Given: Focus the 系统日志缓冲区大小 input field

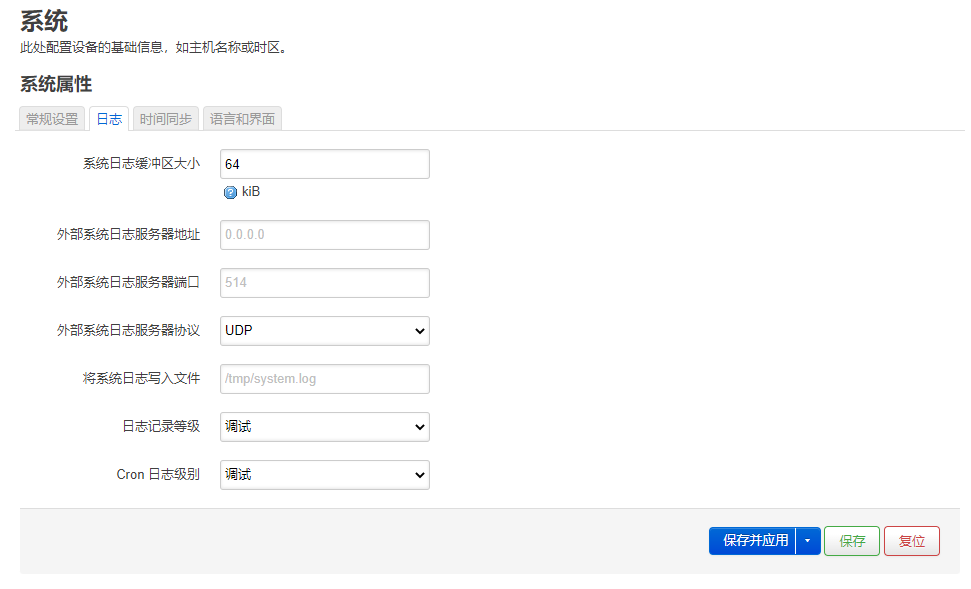Looking at the screenshot, I should pos(324,164).
